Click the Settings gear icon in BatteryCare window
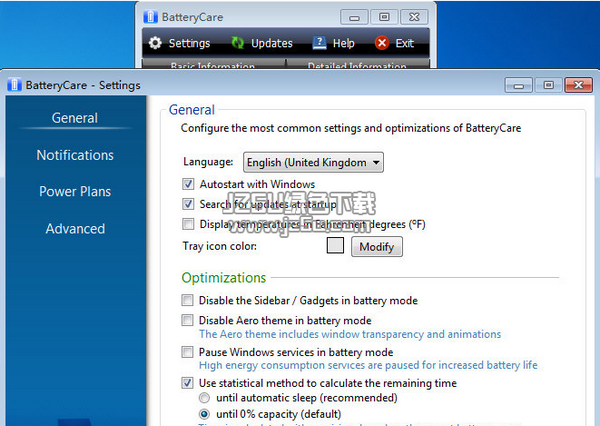Screen dimensions: 600x426 pyautogui.click(x=155, y=43)
